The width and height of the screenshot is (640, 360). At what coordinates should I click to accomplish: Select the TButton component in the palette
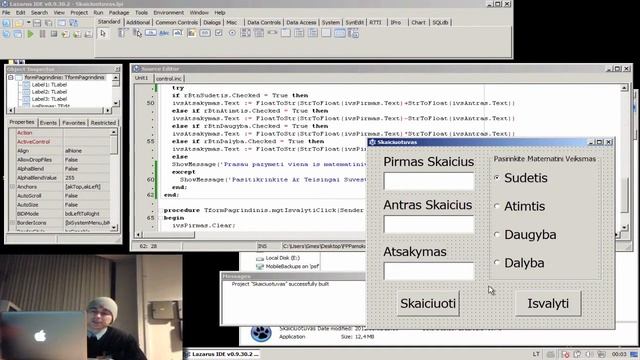point(151,33)
